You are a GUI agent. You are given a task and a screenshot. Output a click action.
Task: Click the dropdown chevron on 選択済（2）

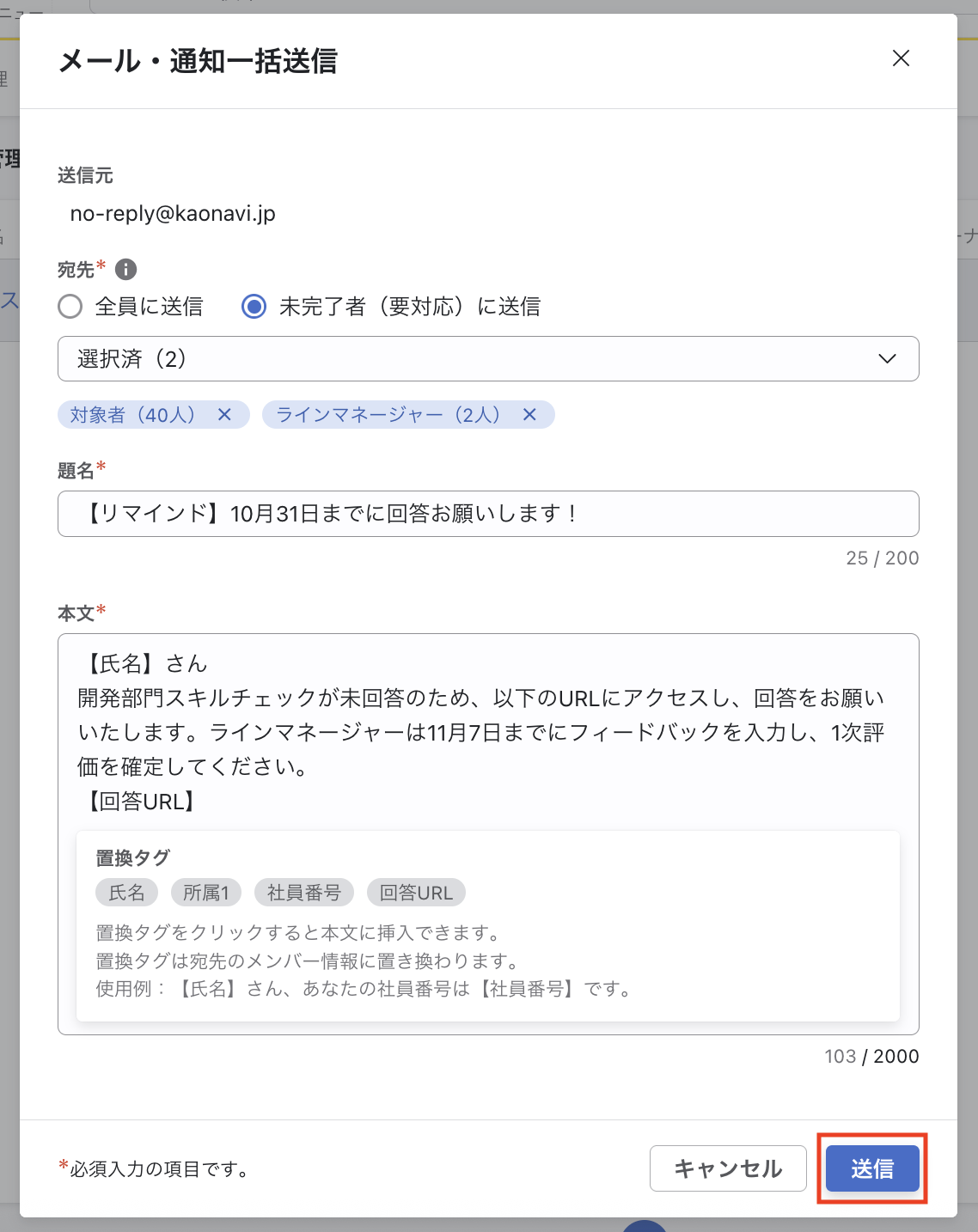pyautogui.click(x=889, y=358)
